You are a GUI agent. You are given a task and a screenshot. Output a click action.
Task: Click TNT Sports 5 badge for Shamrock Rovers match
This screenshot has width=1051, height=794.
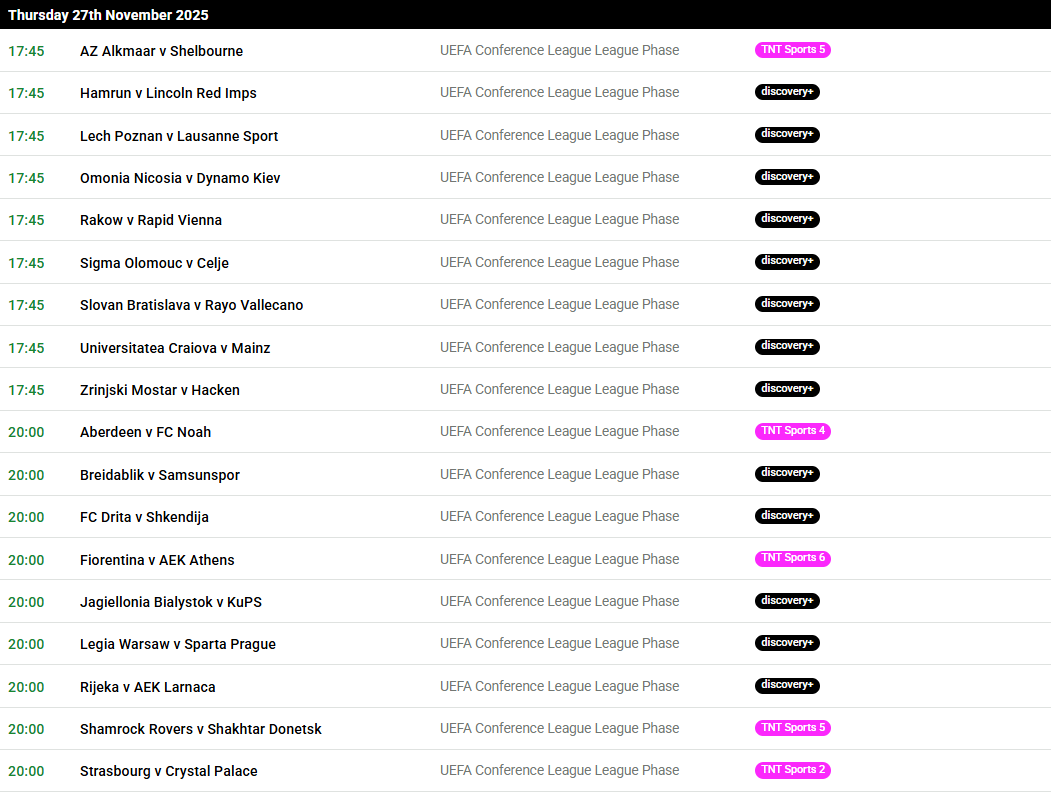tap(792, 728)
